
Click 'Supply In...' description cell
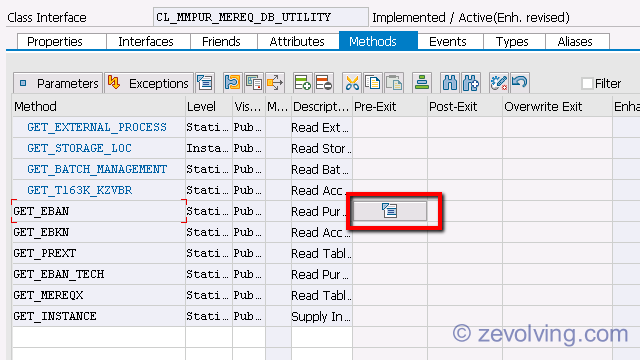[321, 316]
